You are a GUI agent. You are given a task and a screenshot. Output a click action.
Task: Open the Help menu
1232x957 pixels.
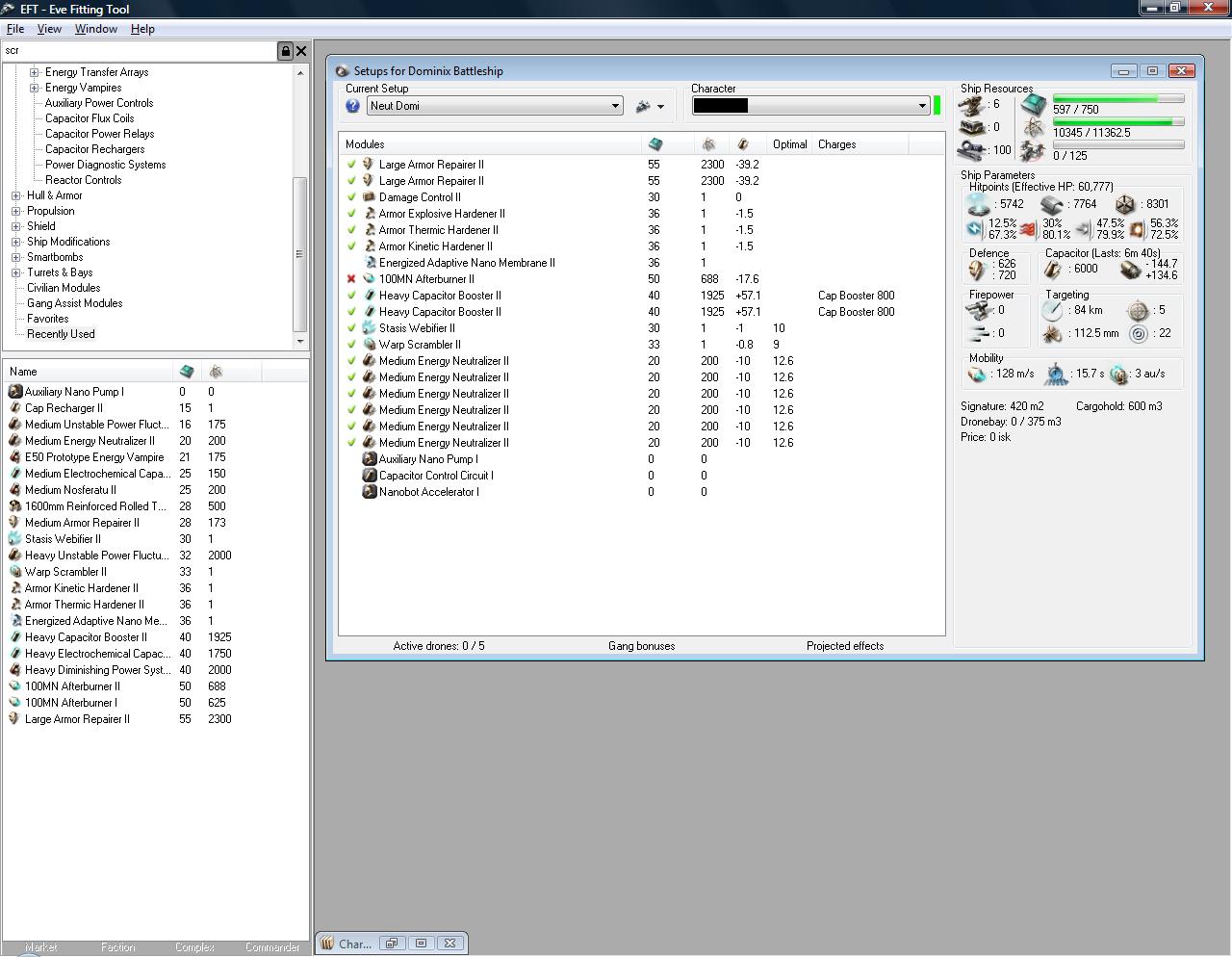[142, 29]
